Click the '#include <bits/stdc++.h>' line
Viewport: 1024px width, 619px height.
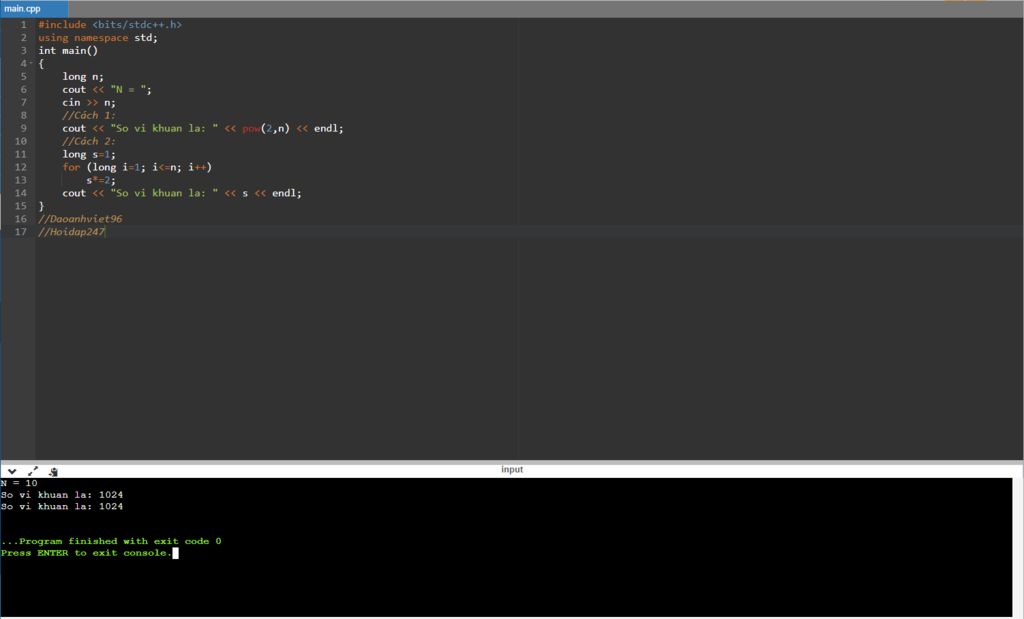(110, 25)
